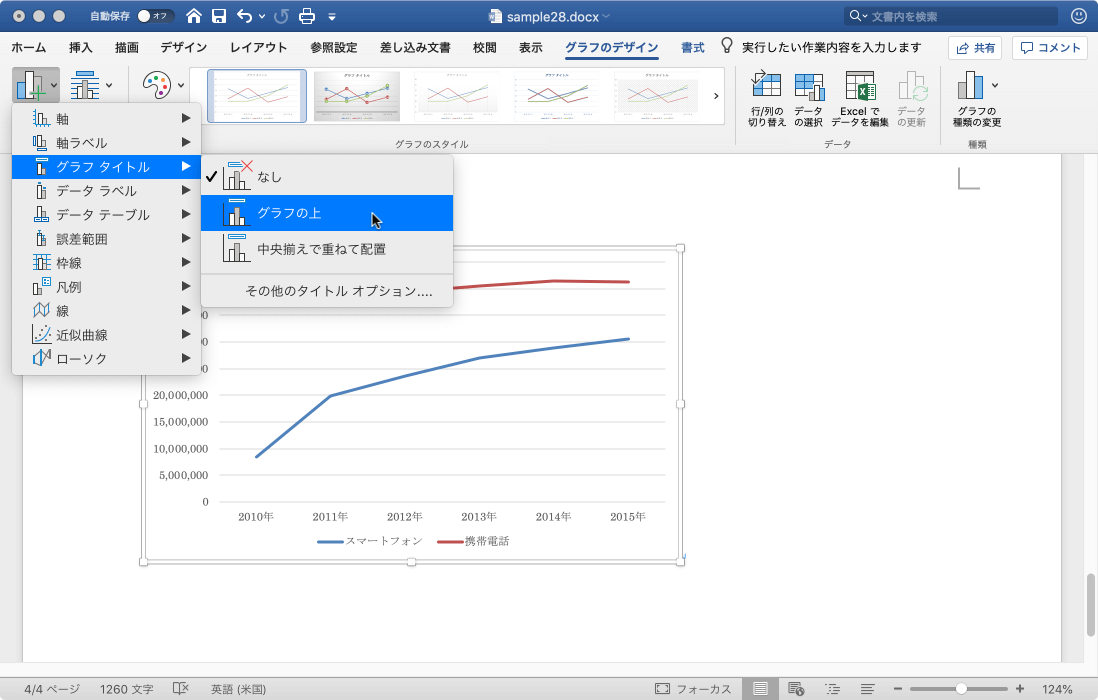Viewport: 1098px width, 700px height.
Task: Expand the chart type change dropdown arrow
Action: point(995,85)
